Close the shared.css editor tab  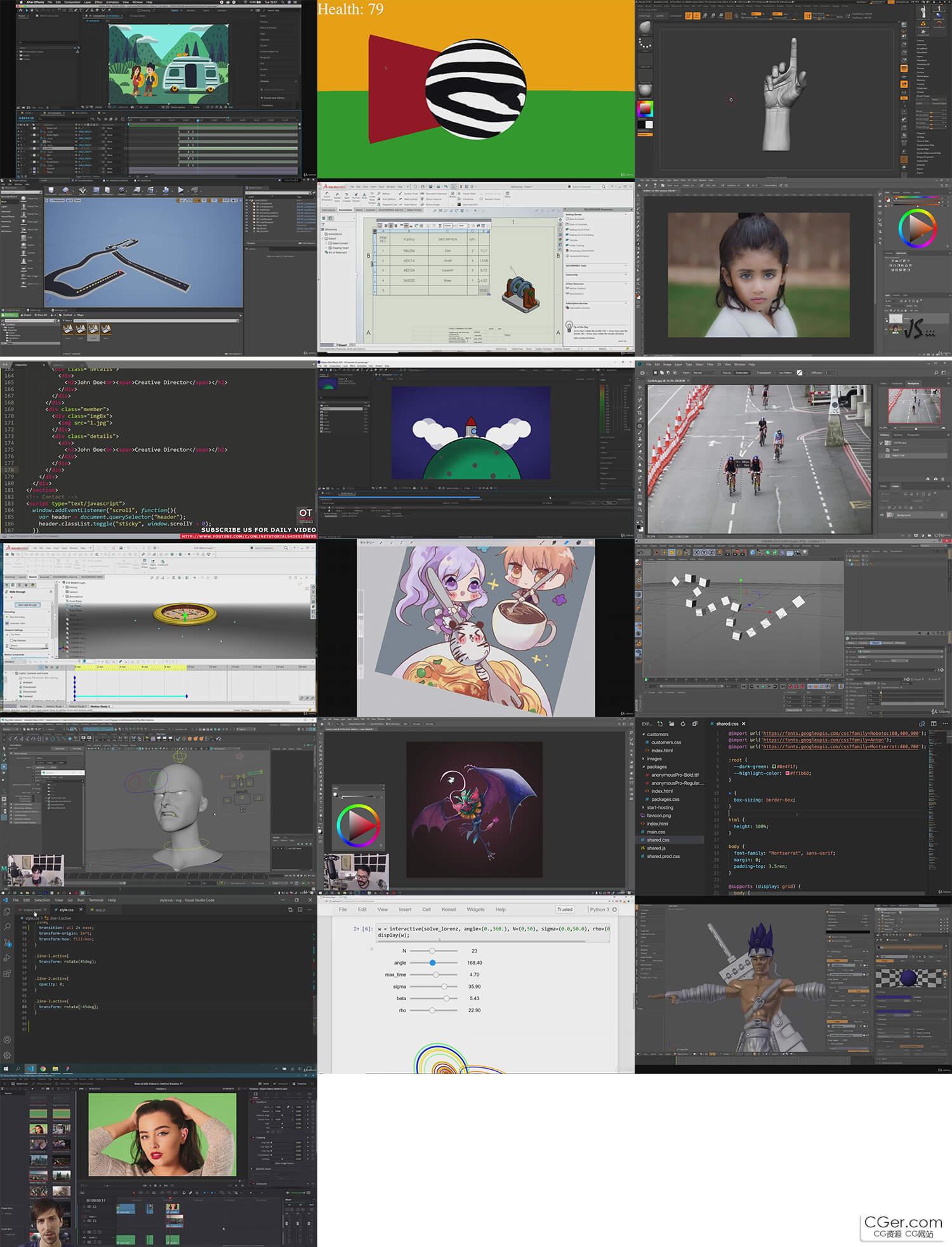tap(743, 723)
